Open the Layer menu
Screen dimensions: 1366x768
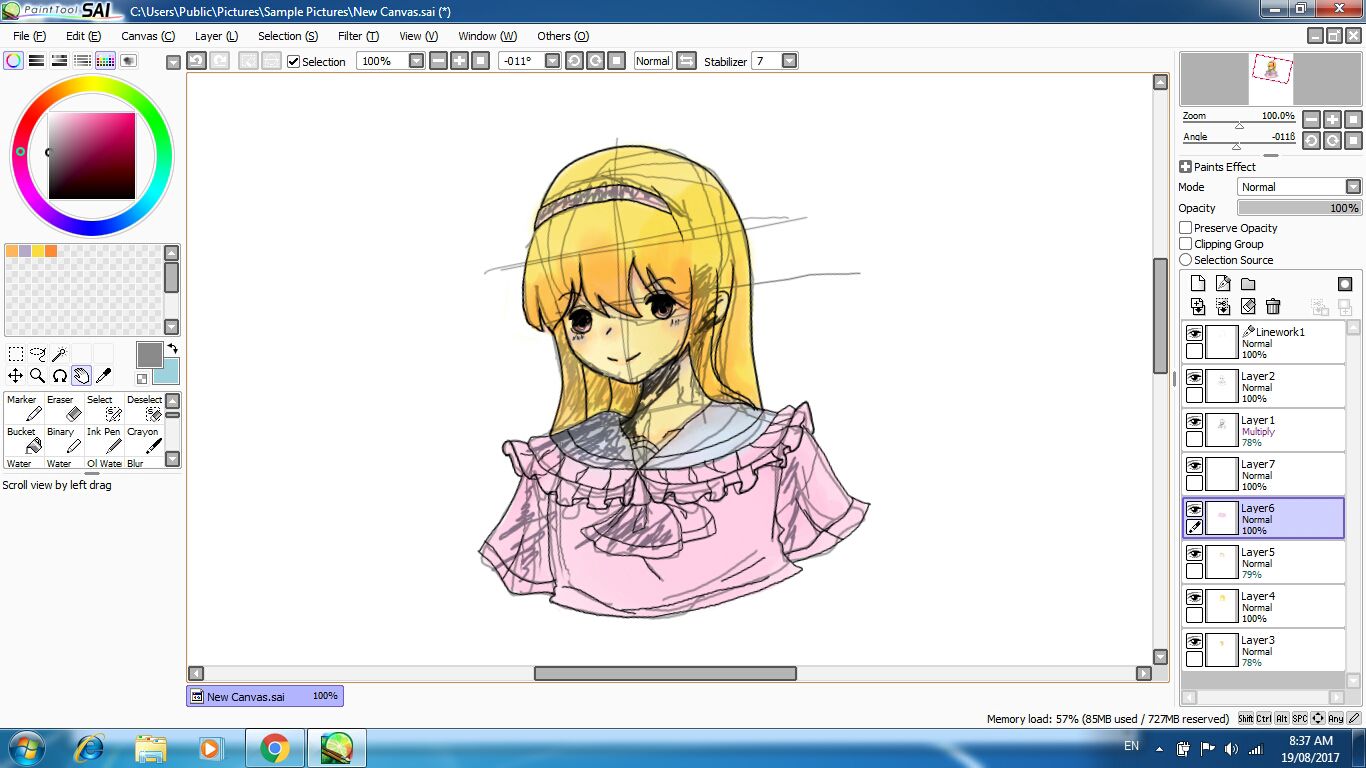coord(216,36)
